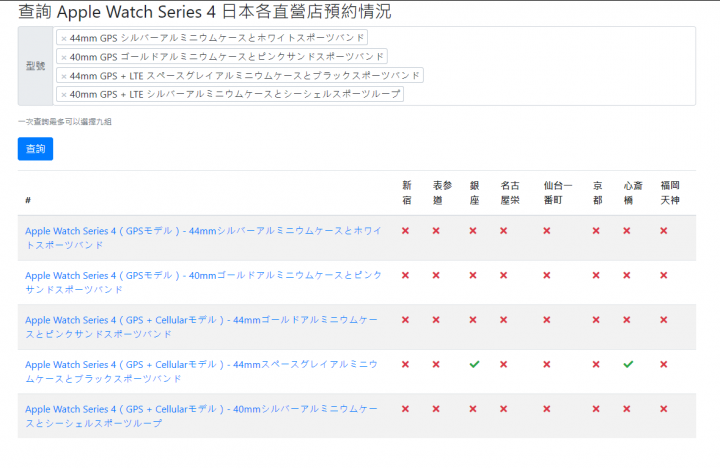
Task: Click red X for 仙台一番町 in GPS 40mm ゴールド row
Action: (x=546, y=275)
